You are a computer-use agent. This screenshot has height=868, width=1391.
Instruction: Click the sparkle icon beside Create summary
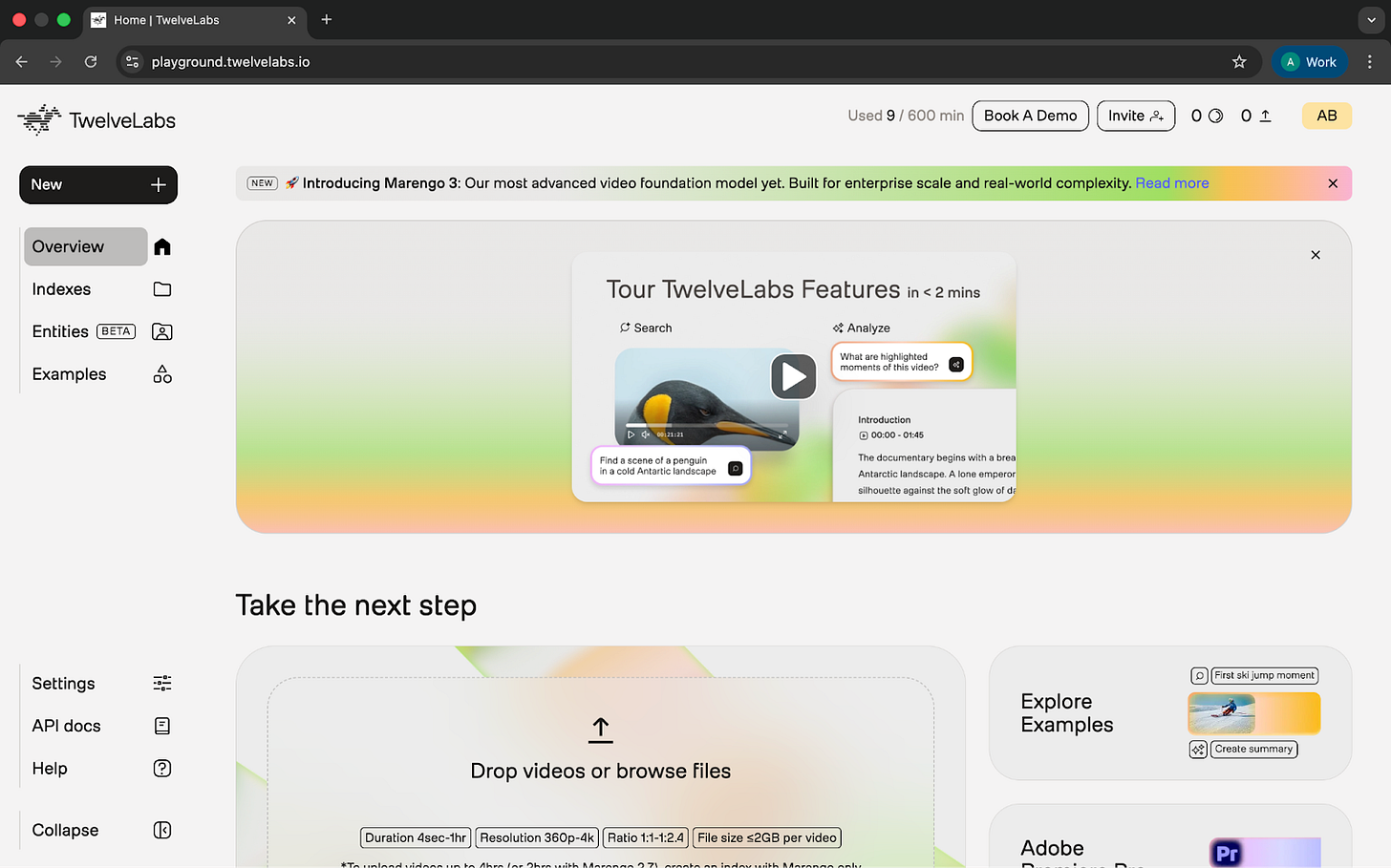pyautogui.click(x=1198, y=750)
